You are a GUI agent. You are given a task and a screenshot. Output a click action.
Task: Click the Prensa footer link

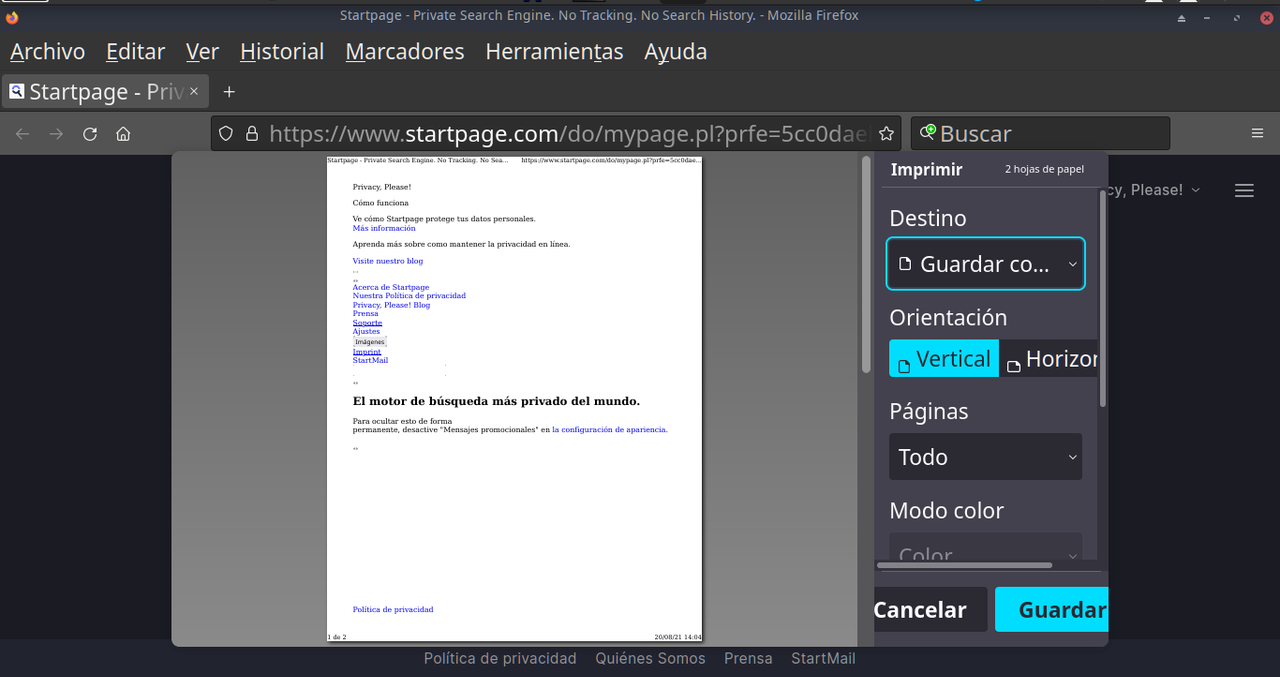click(748, 658)
